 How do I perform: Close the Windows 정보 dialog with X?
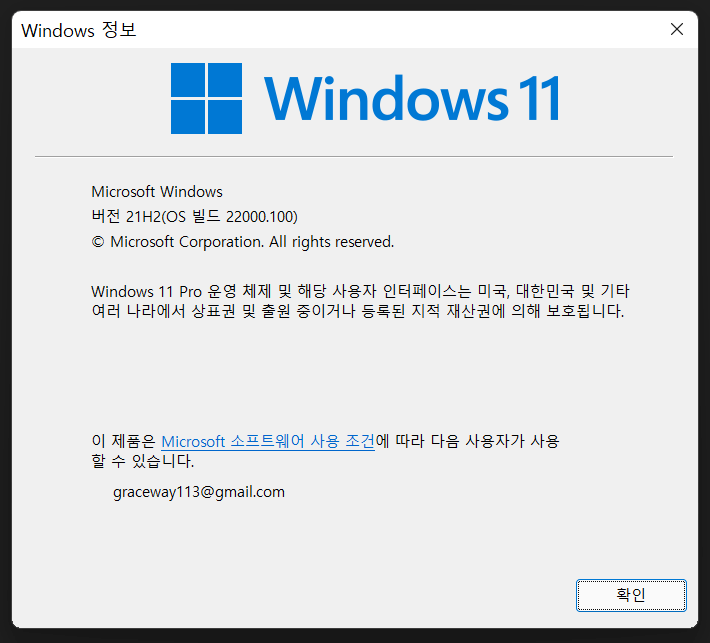tap(676, 29)
